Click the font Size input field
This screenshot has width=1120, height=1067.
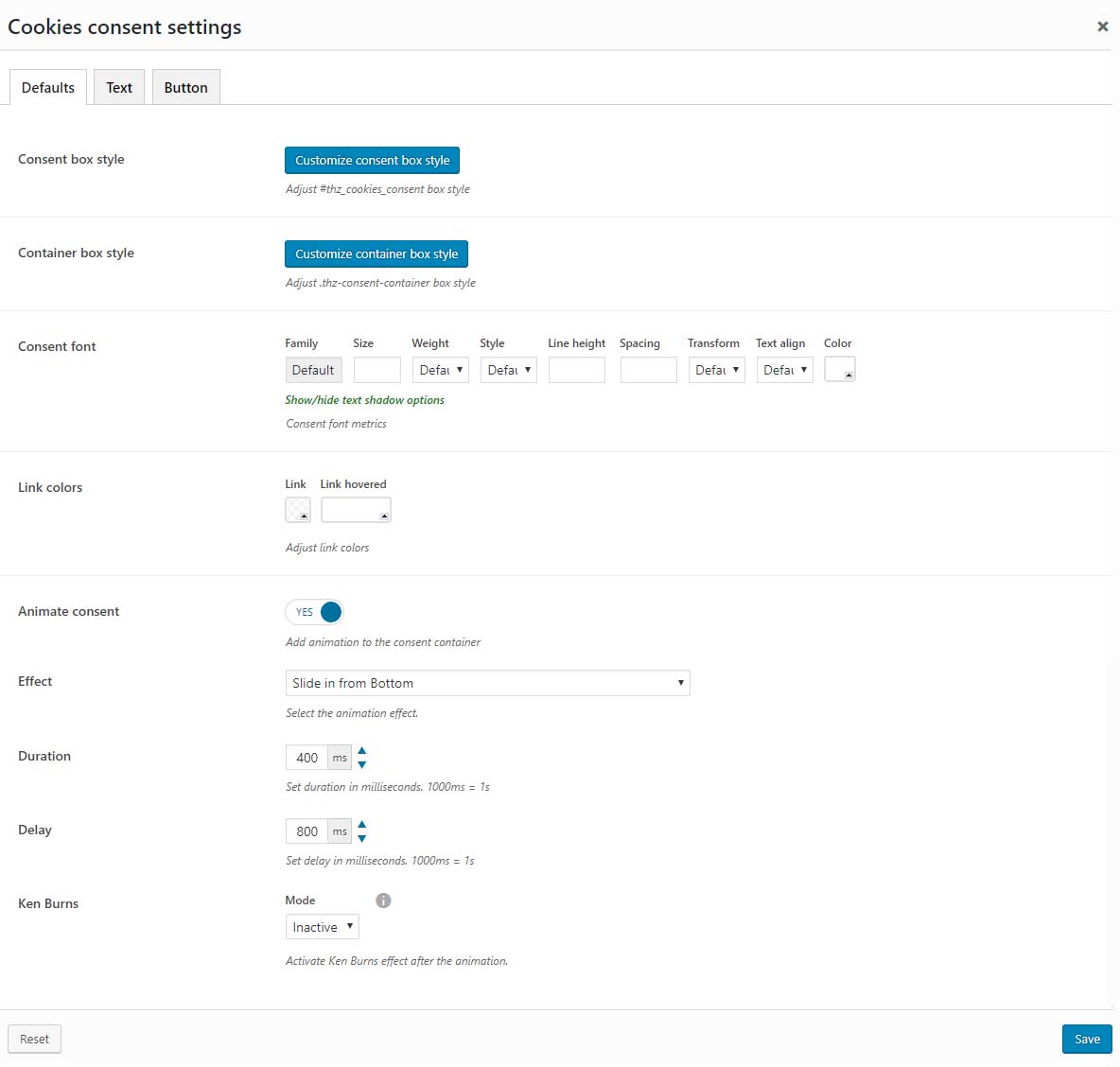coord(377,370)
